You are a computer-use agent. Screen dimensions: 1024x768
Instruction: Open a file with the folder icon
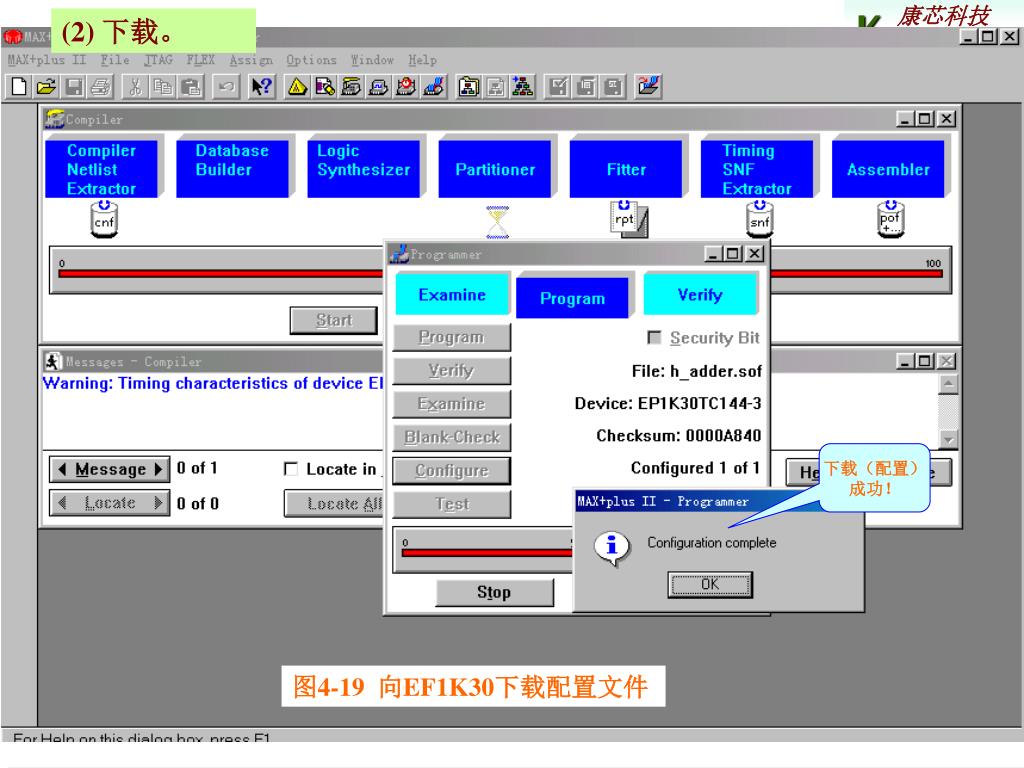tap(46, 86)
